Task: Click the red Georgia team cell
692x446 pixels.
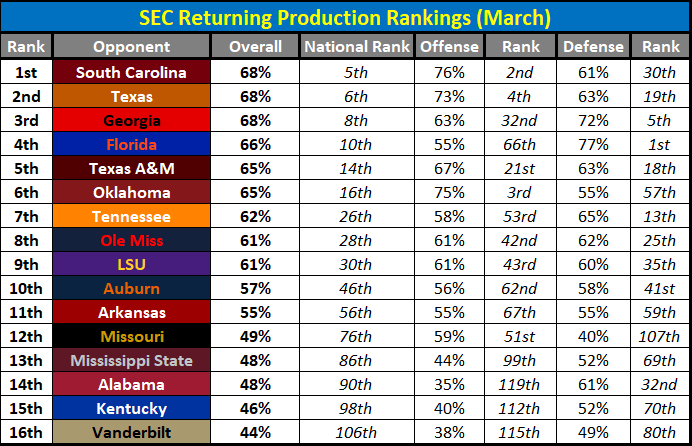Action: point(131,121)
